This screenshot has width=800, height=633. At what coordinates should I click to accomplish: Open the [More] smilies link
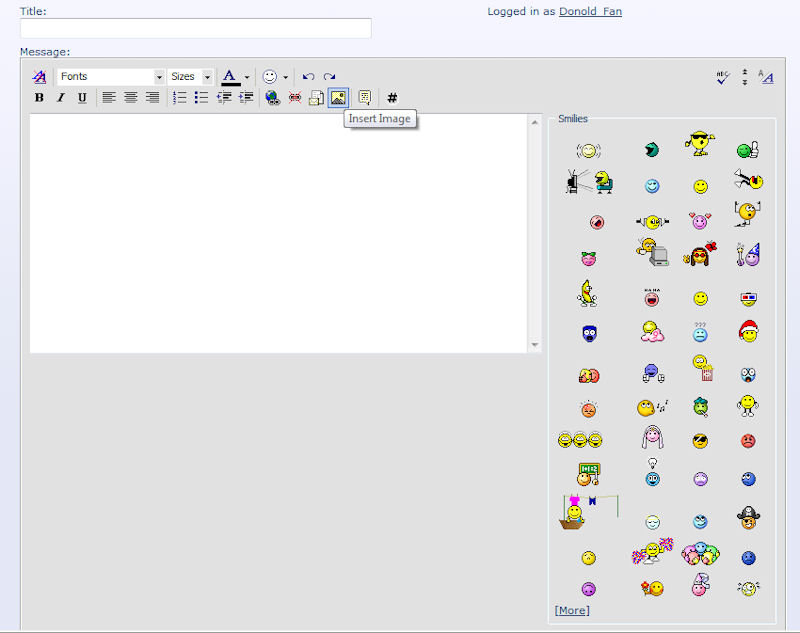coord(572,610)
